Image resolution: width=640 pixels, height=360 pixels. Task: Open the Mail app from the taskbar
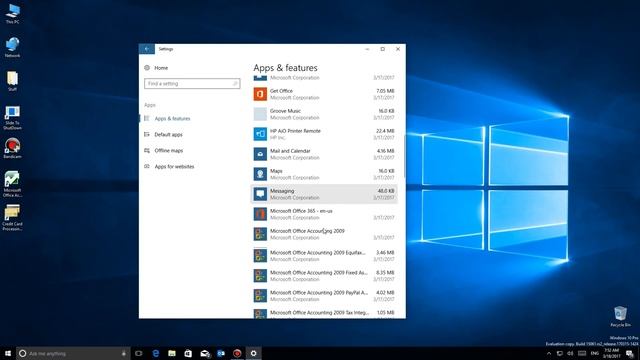click(205, 353)
